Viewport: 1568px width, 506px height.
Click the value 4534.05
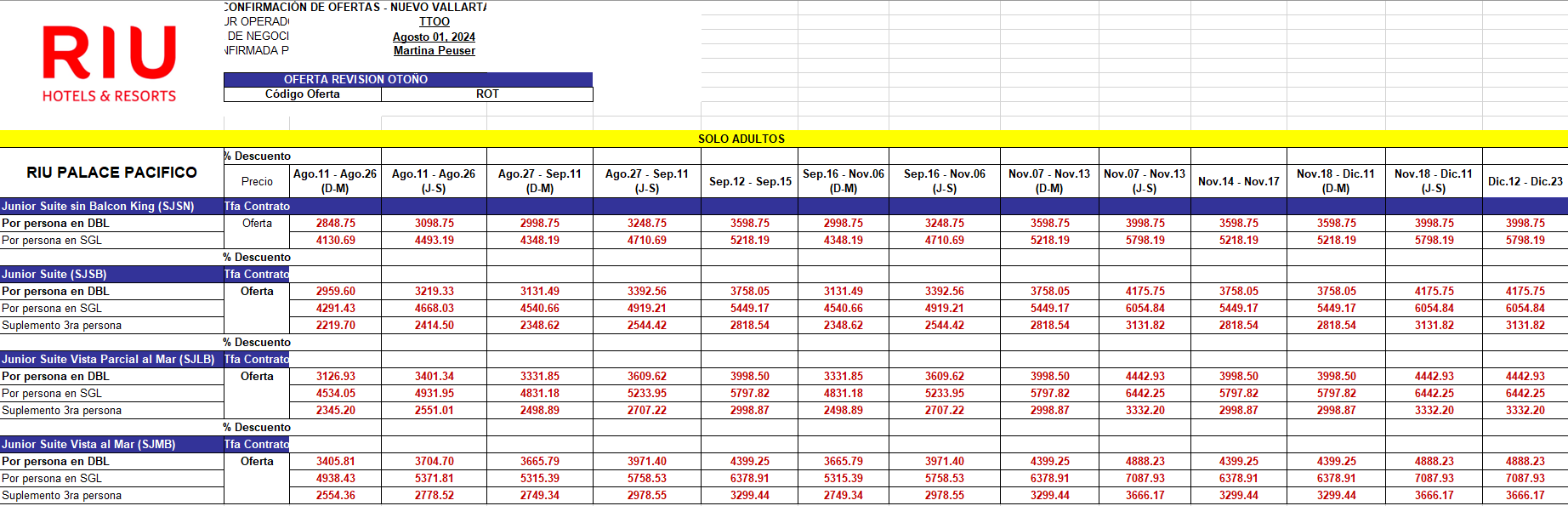(x=336, y=394)
